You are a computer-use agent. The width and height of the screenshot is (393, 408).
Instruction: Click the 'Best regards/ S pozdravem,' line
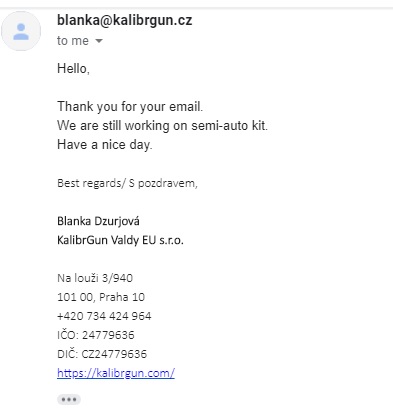tap(127, 183)
